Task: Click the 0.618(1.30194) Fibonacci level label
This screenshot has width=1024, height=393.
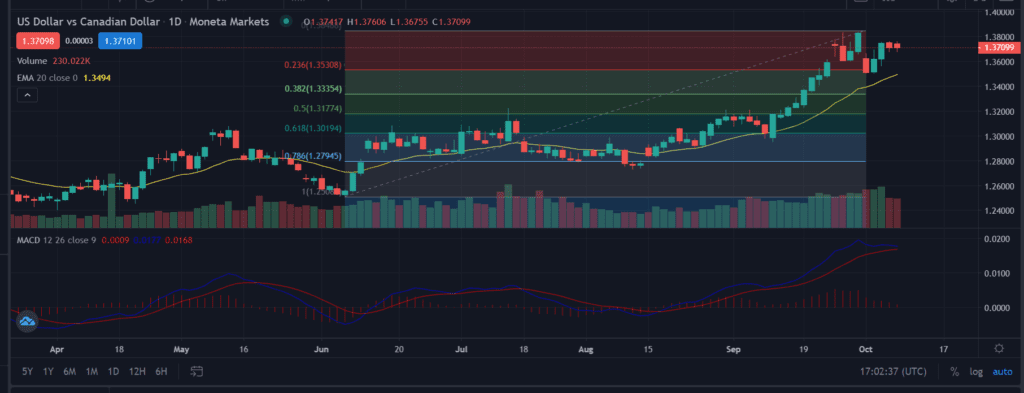Action: pyautogui.click(x=313, y=128)
